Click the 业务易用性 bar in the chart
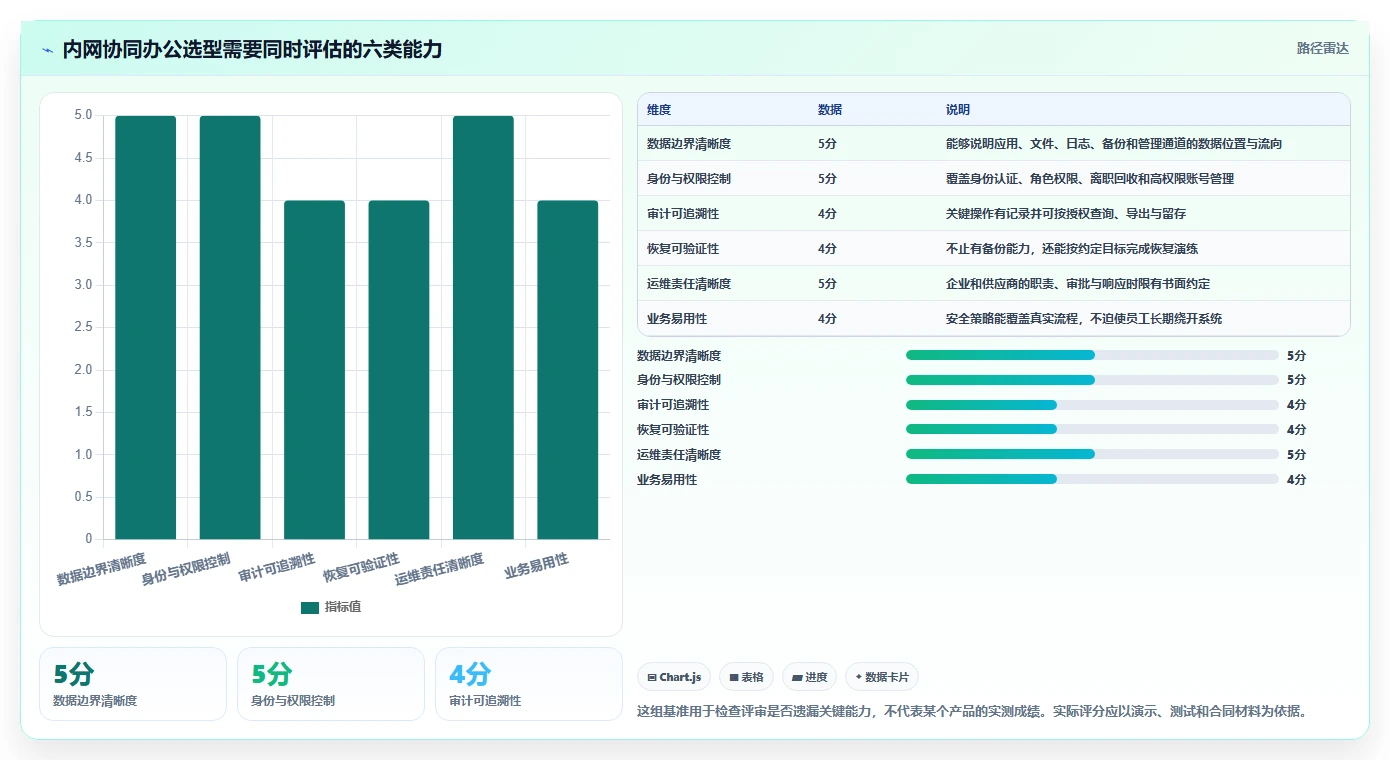The width and height of the screenshot is (1390, 760). point(567,370)
